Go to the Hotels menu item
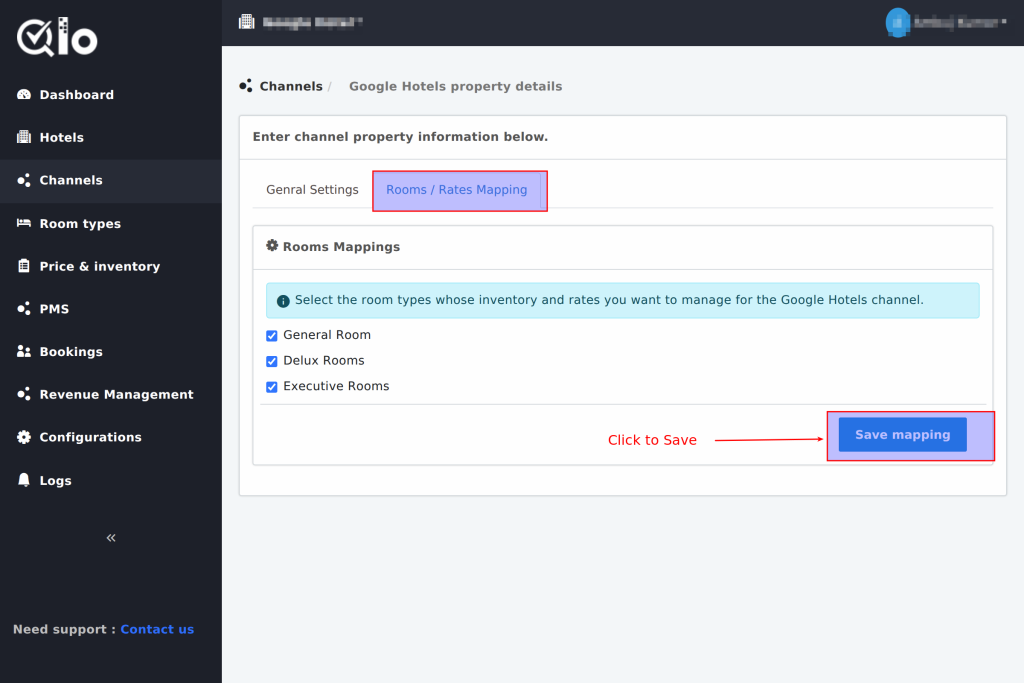1024x683 pixels. click(61, 137)
